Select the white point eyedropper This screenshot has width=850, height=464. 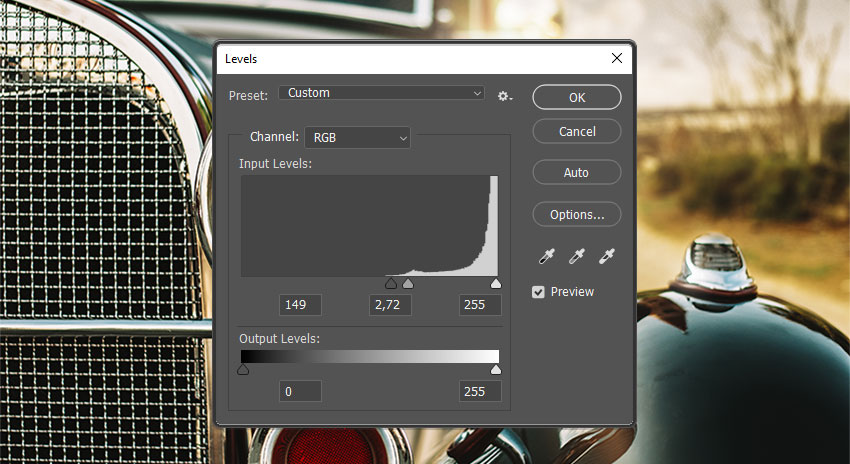point(606,256)
